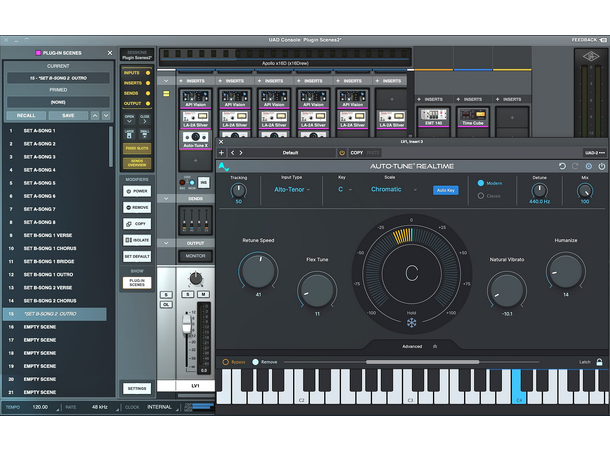Toggle INPUTS visibility indicator

point(148,73)
